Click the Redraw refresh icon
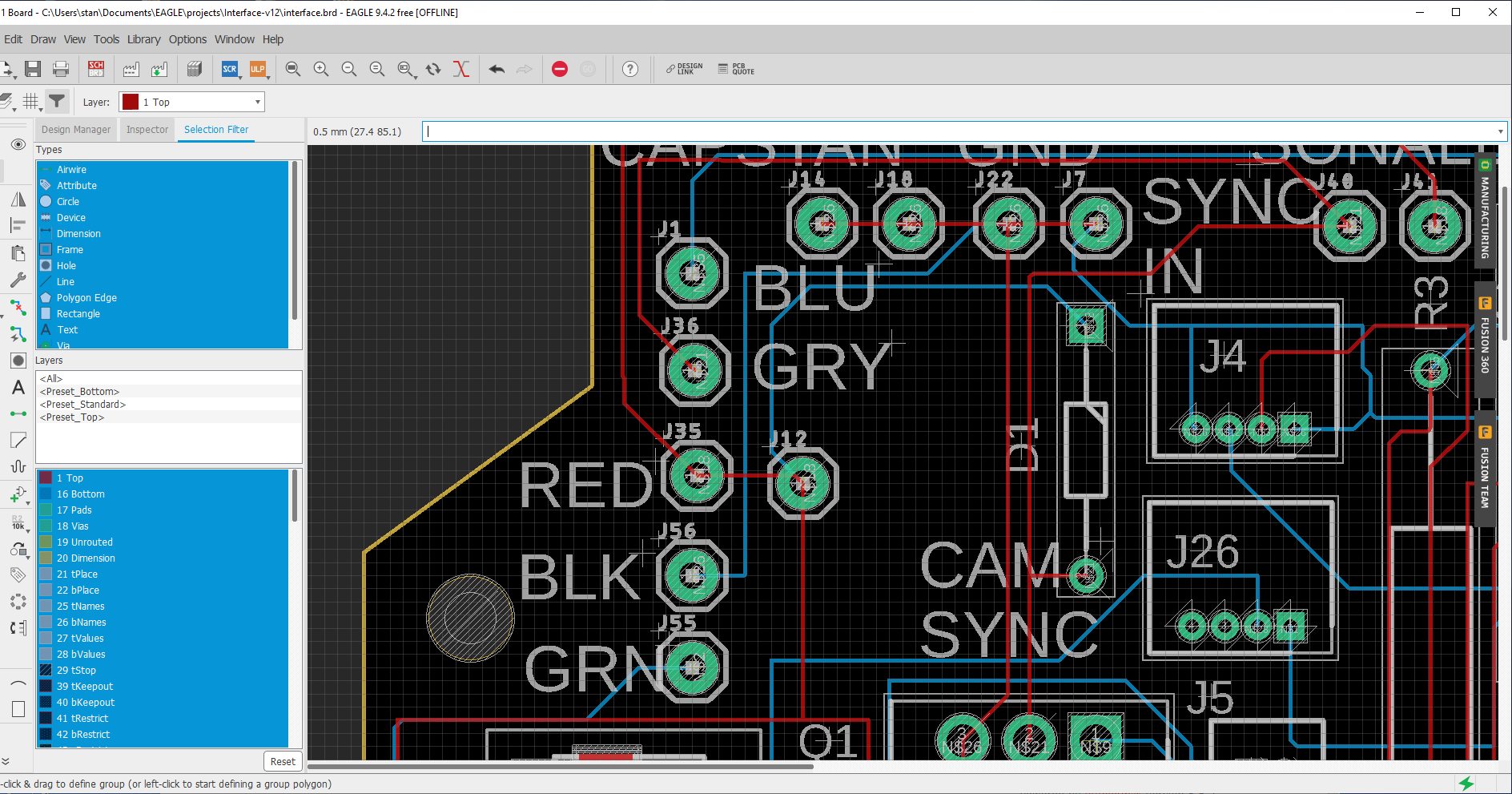Viewport: 1512px width, 794px height. (433, 69)
